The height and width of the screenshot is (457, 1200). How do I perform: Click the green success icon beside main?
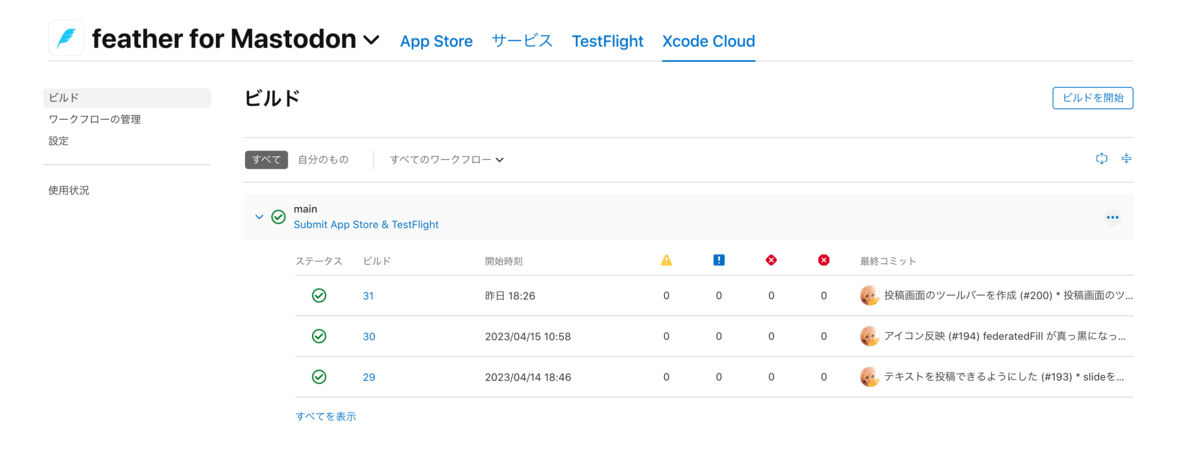pyautogui.click(x=278, y=217)
